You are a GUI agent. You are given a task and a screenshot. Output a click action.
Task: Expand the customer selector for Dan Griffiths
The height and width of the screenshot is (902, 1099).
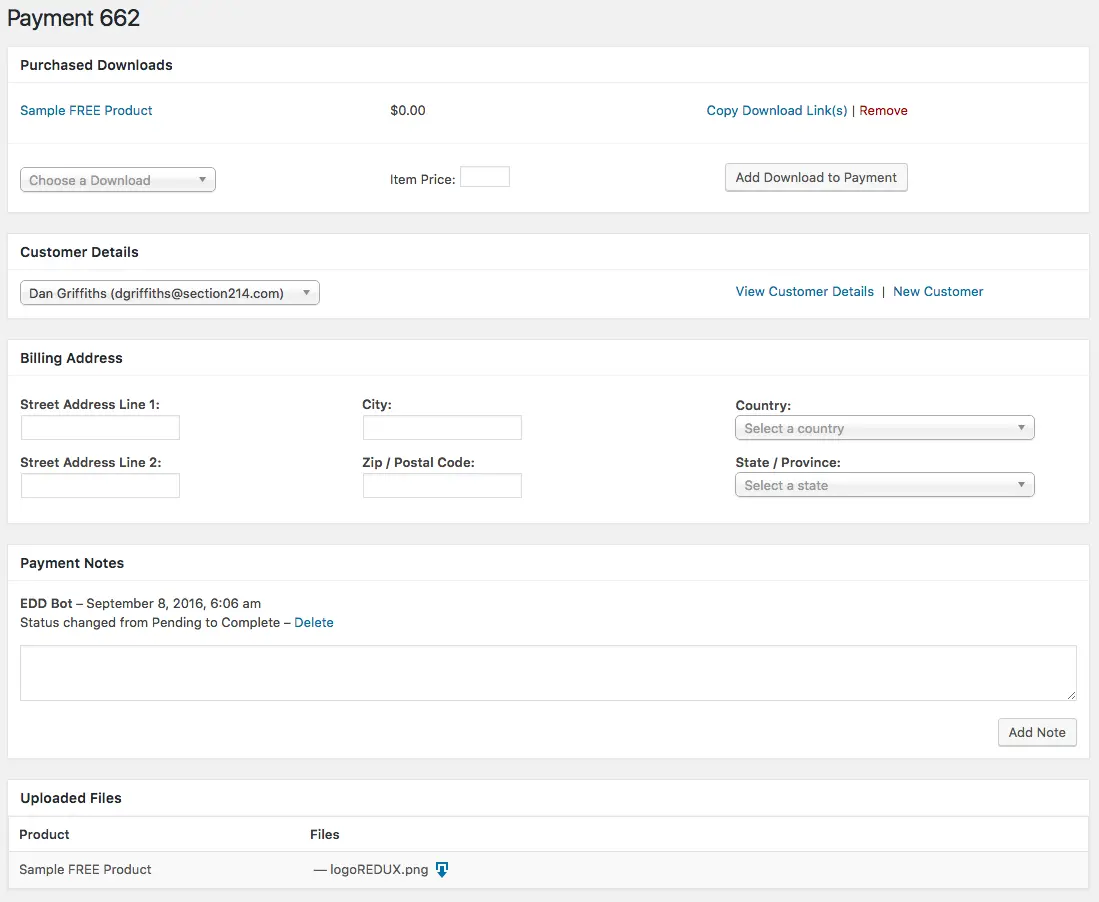[x=170, y=293]
